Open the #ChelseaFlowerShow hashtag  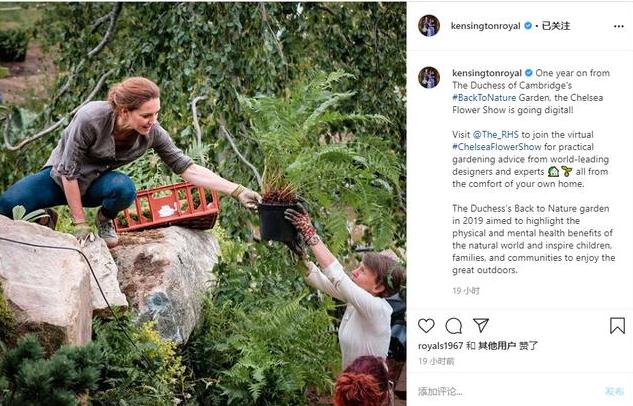[490, 147]
